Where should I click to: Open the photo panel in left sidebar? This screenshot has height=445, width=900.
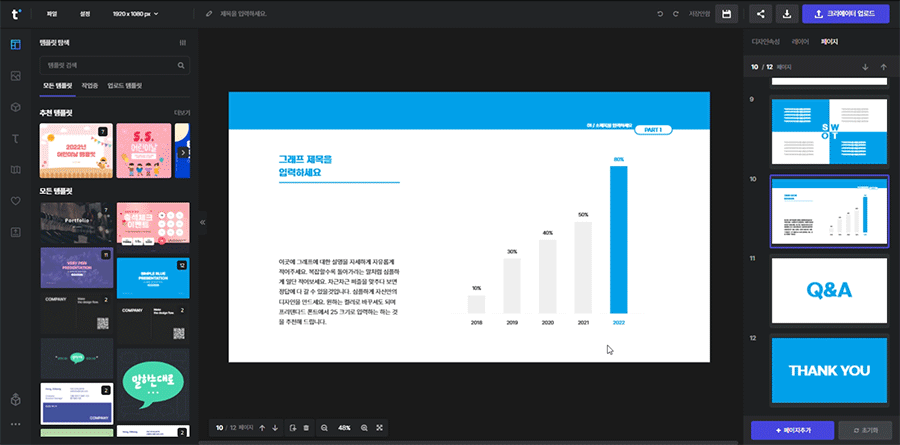point(15,76)
